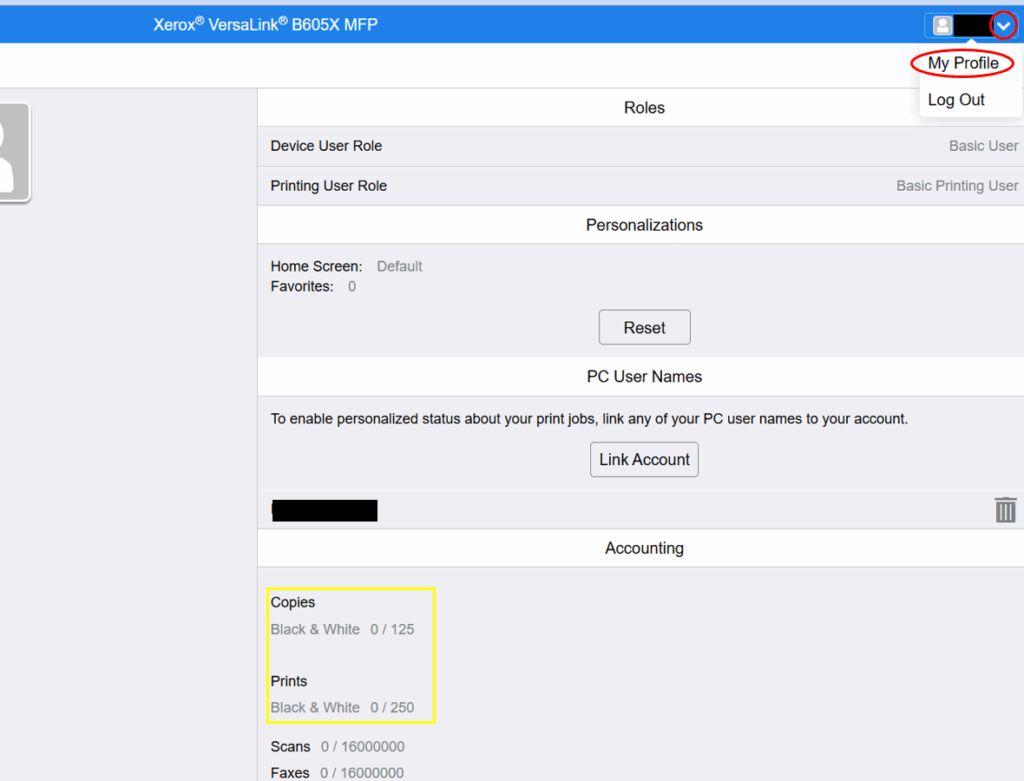The height and width of the screenshot is (781, 1024).
Task: Expand the user menu chevron arrow
Action: (1003, 26)
